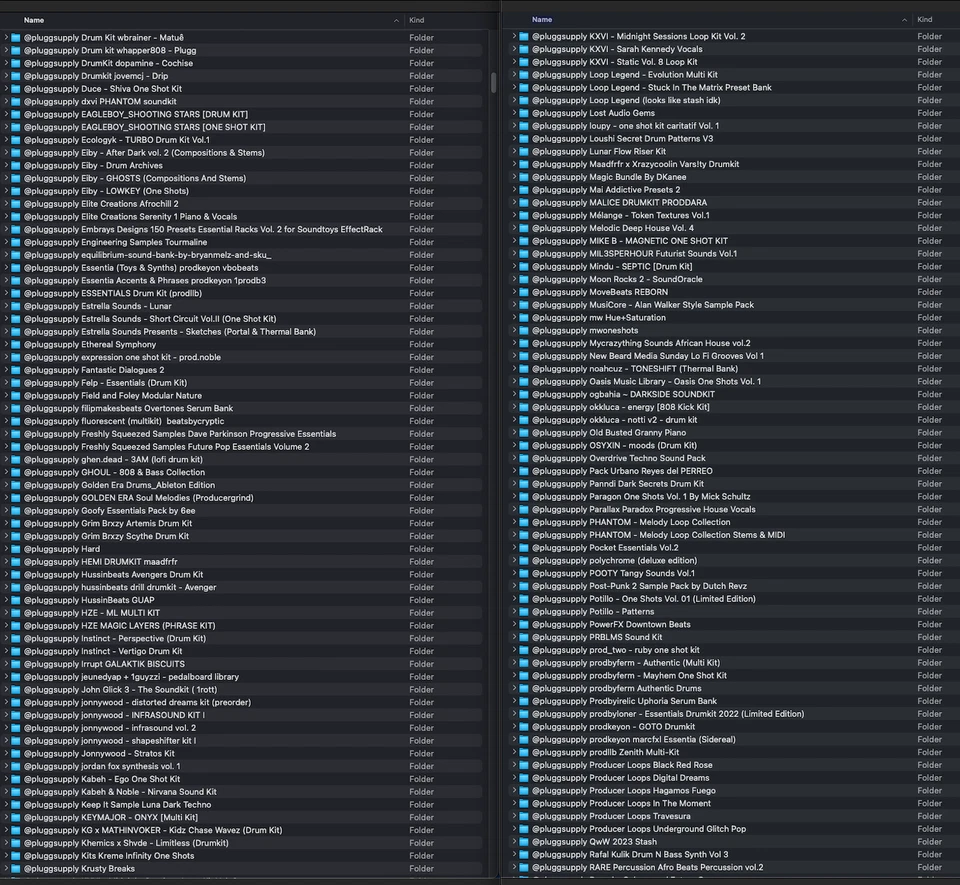
Task: Click folder icon of Potillo - Patterns
Action: 524,611
